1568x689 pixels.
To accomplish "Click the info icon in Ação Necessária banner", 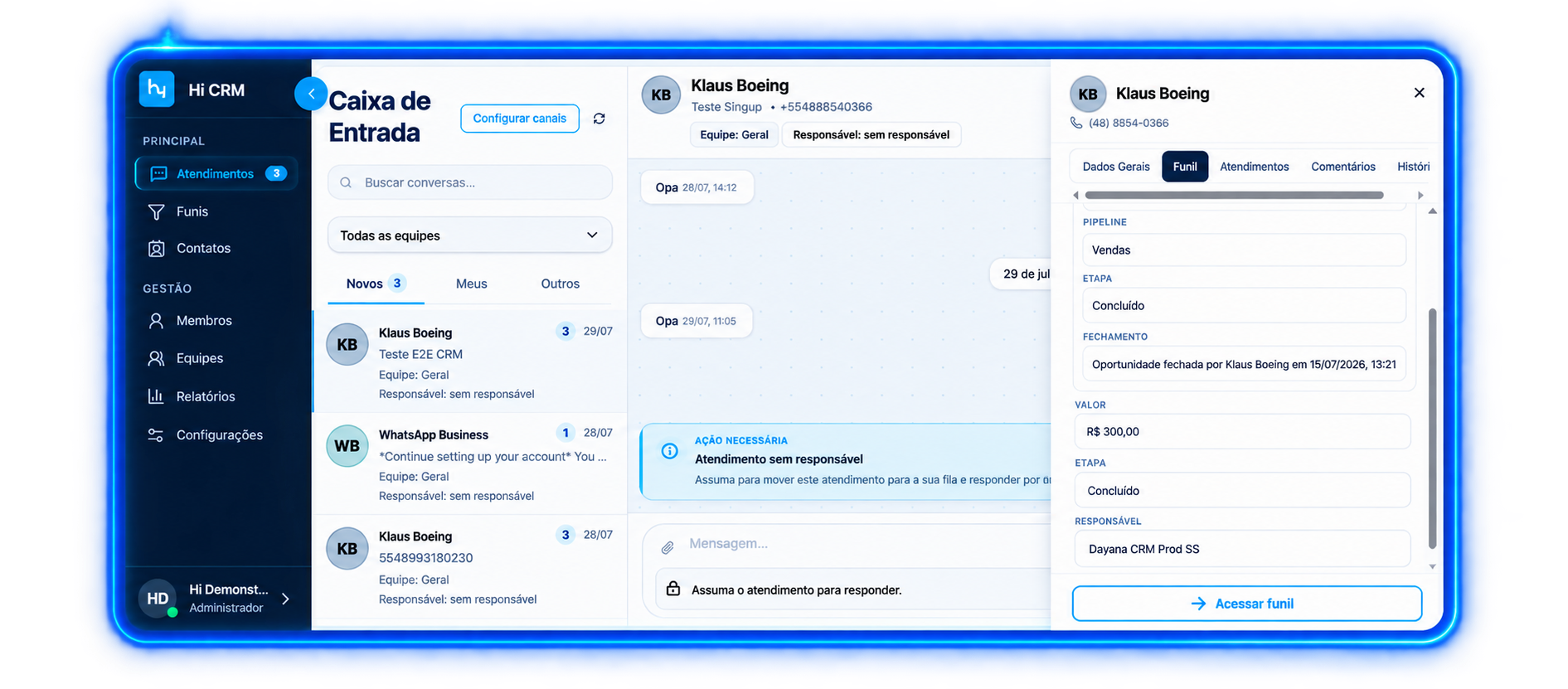I will click(x=669, y=451).
